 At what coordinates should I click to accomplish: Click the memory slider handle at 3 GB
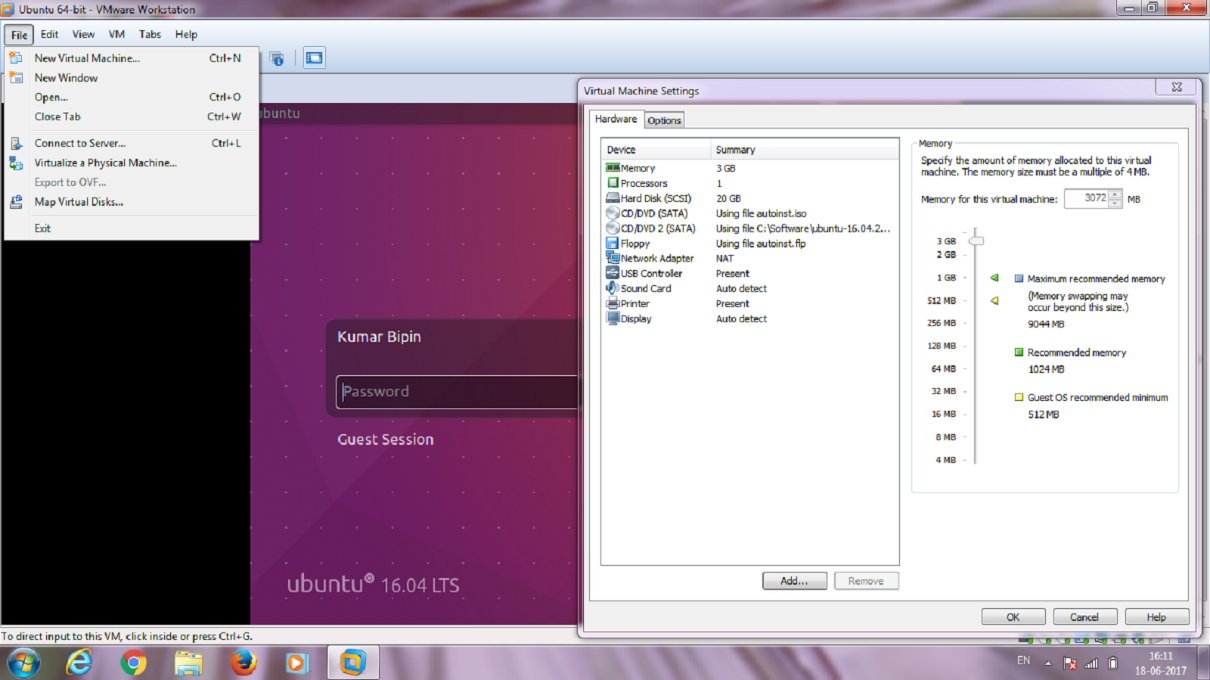click(x=977, y=240)
